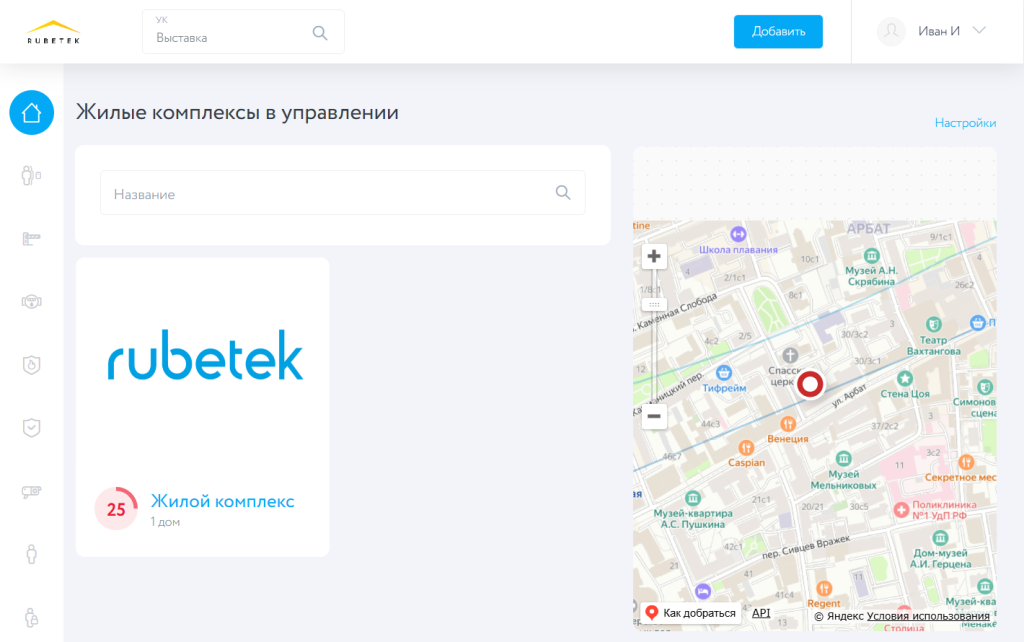Viewport: 1024px width, 642px height.
Task: Click the video surveillance camera sidebar icon
Action: tap(31, 491)
